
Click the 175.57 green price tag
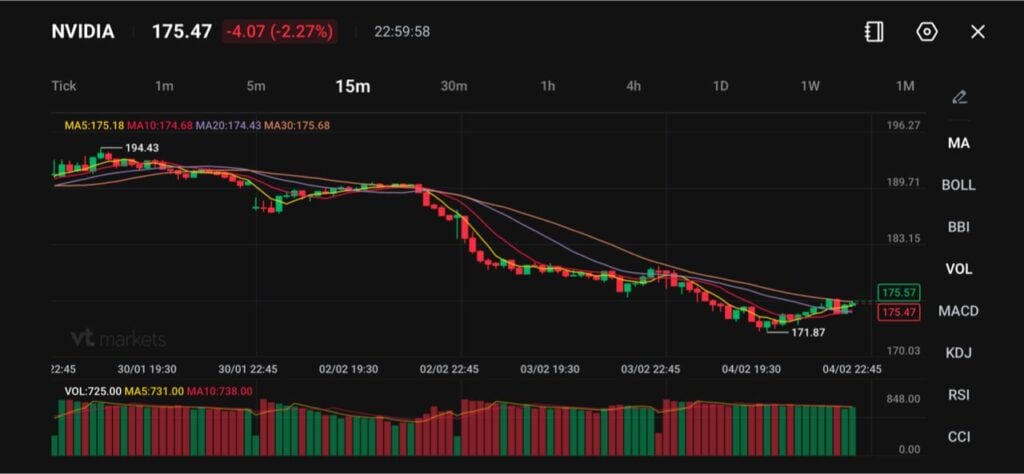[x=897, y=292]
